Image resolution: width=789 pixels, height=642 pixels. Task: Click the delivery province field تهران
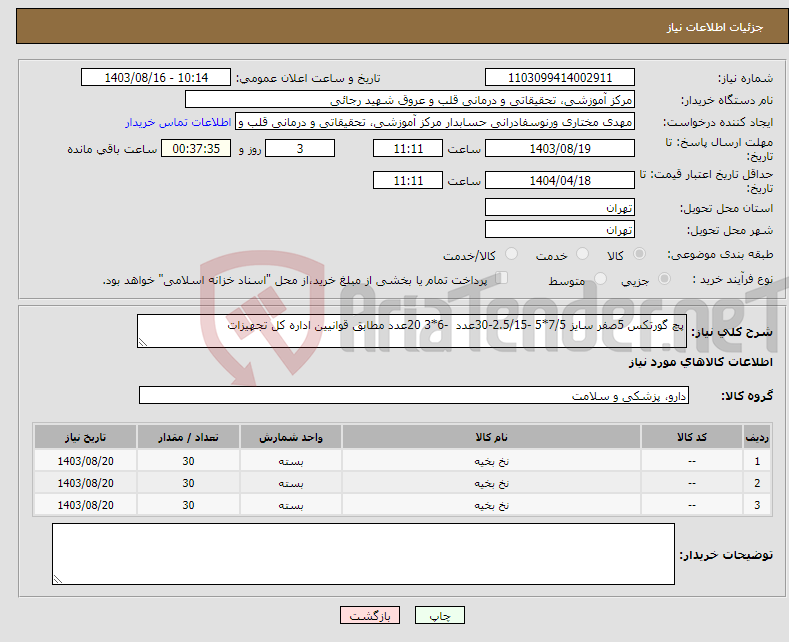pos(560,207)
